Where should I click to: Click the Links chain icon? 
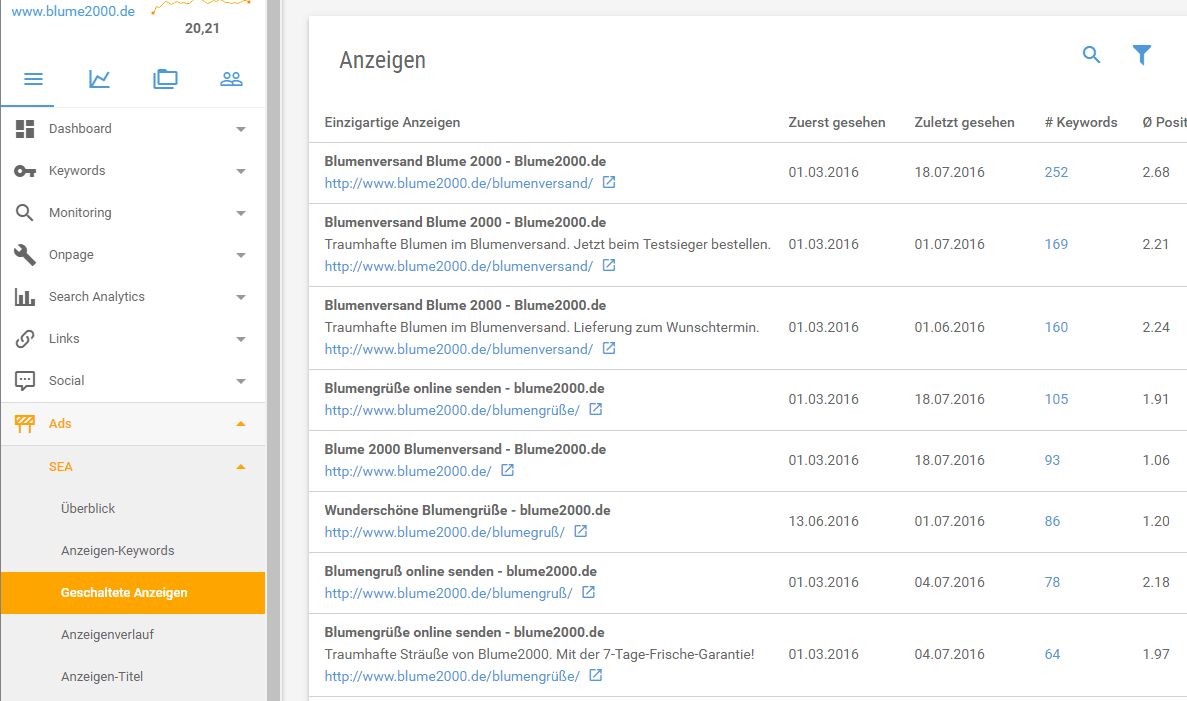25,339
